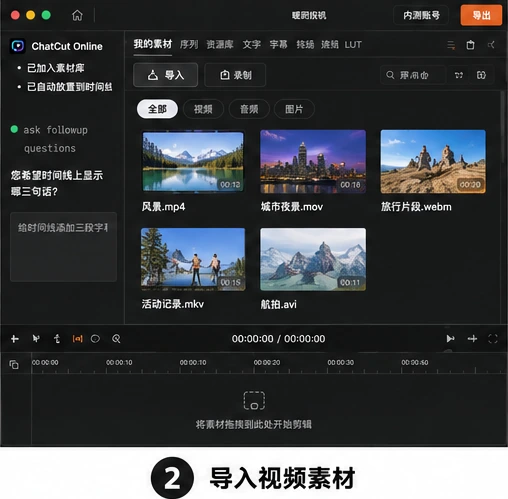Open the 资源库 tab
Screen dimensions: 508x499
point(220,44)
